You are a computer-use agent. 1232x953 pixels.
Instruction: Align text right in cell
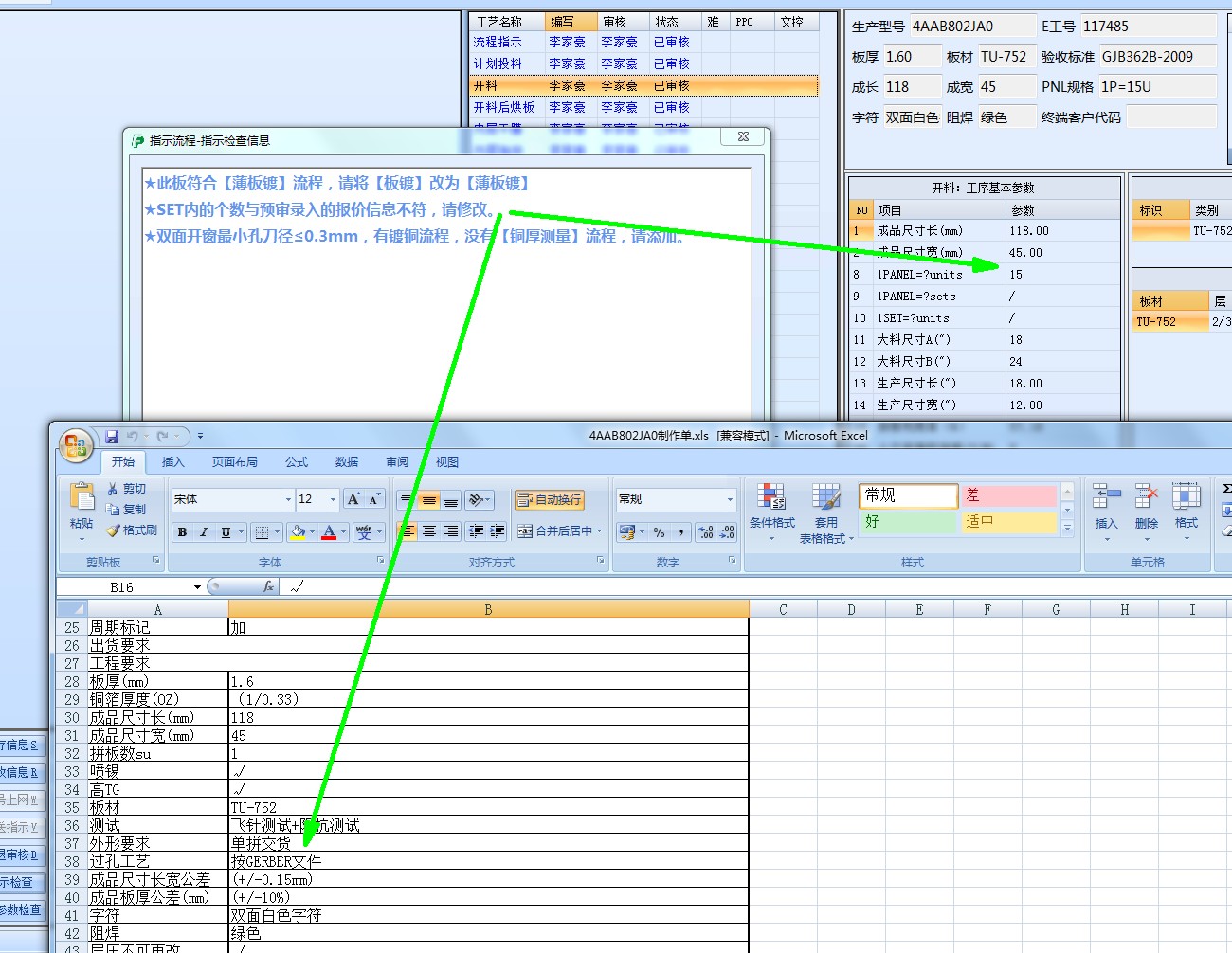451,531
